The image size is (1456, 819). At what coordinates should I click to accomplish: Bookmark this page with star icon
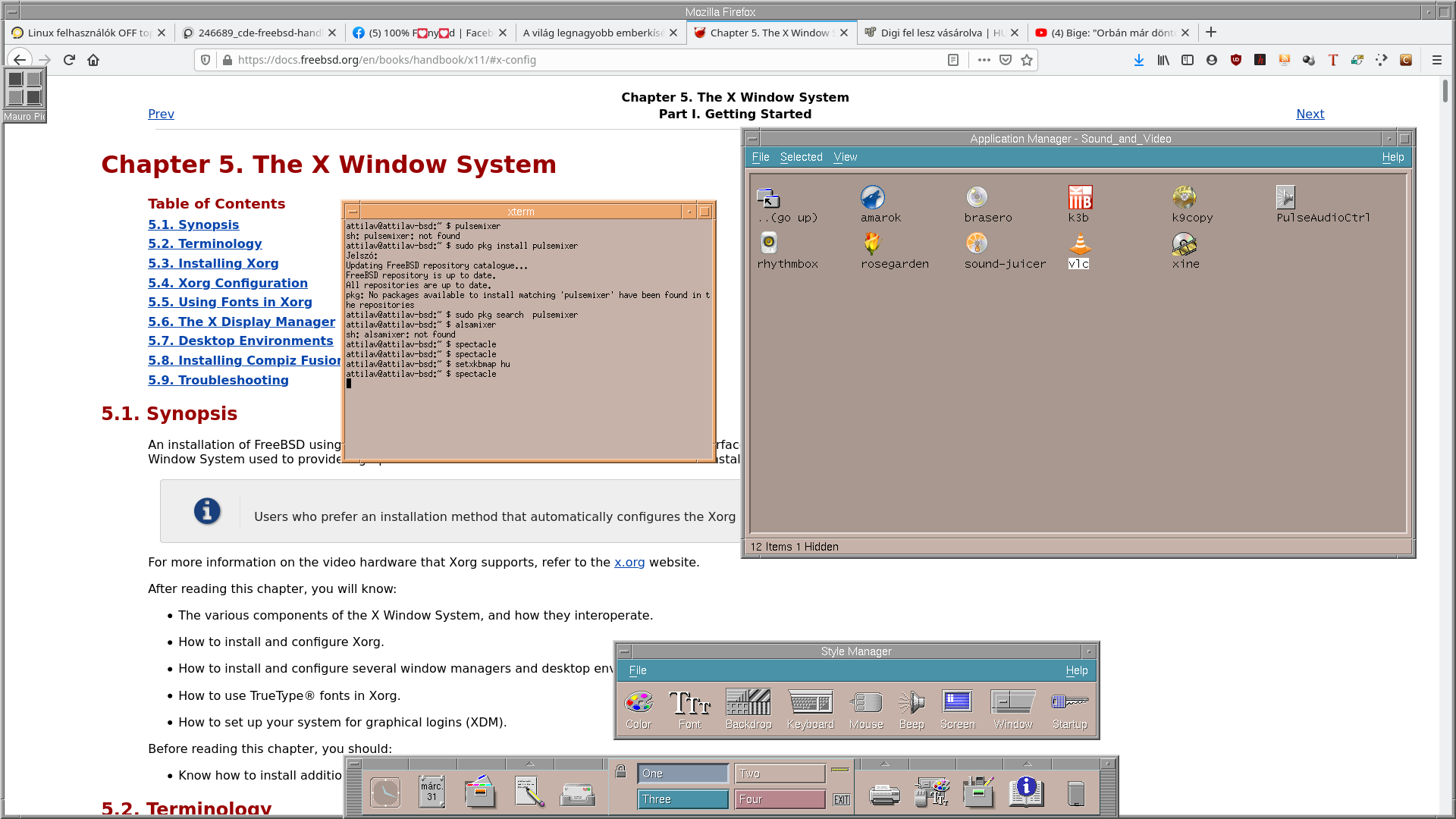pos(1027,60)
